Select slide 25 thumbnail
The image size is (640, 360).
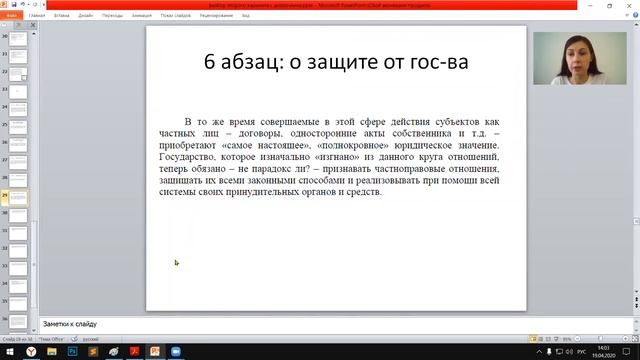18,127
